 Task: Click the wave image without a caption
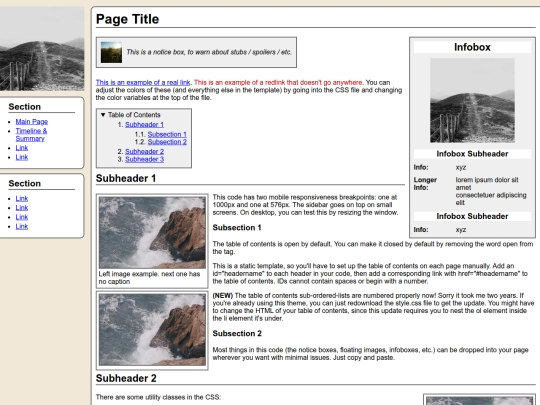[x=152, y=330]
